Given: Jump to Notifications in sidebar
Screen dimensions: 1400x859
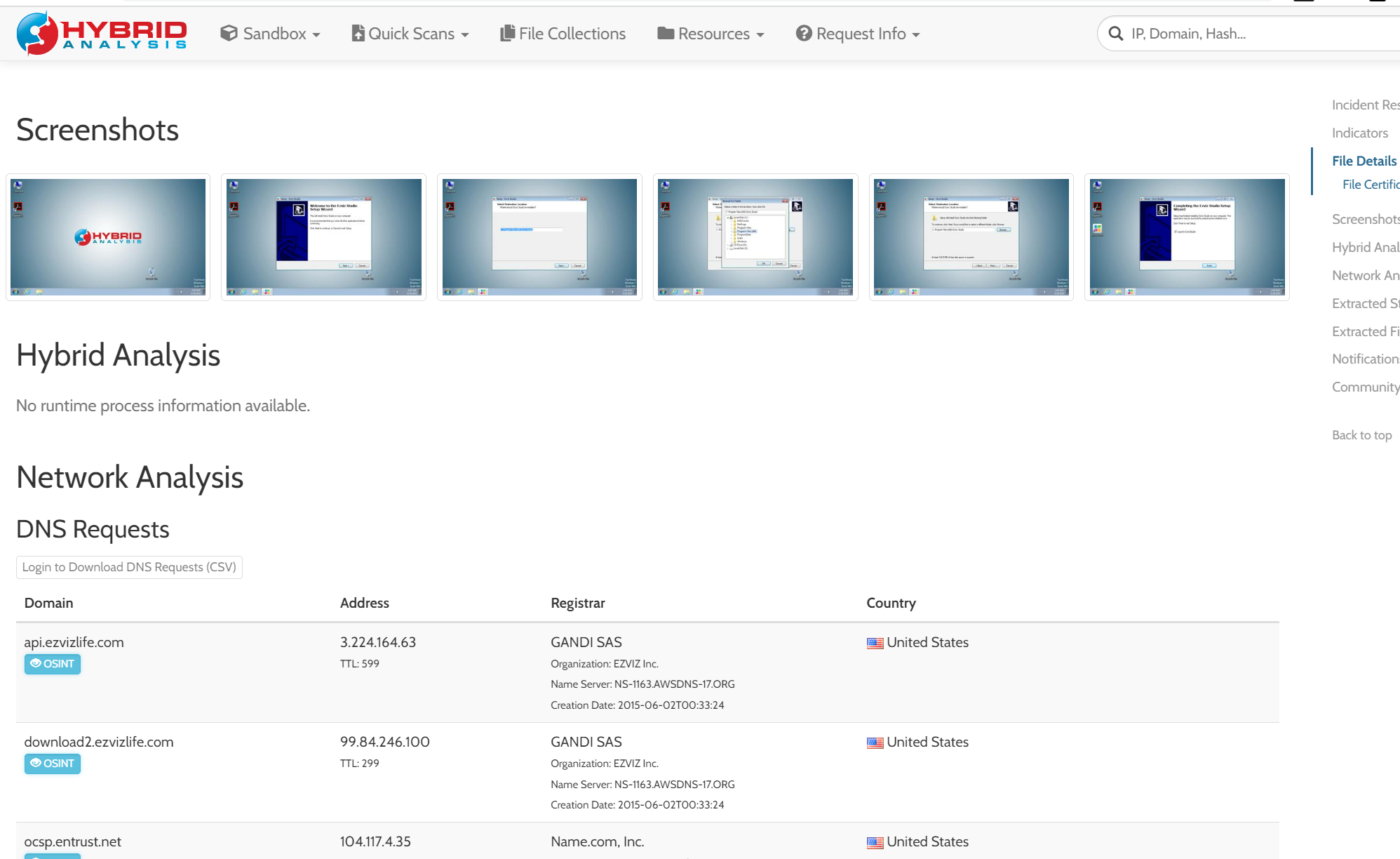Looking at the screenshot, I should pos(1366,359).
